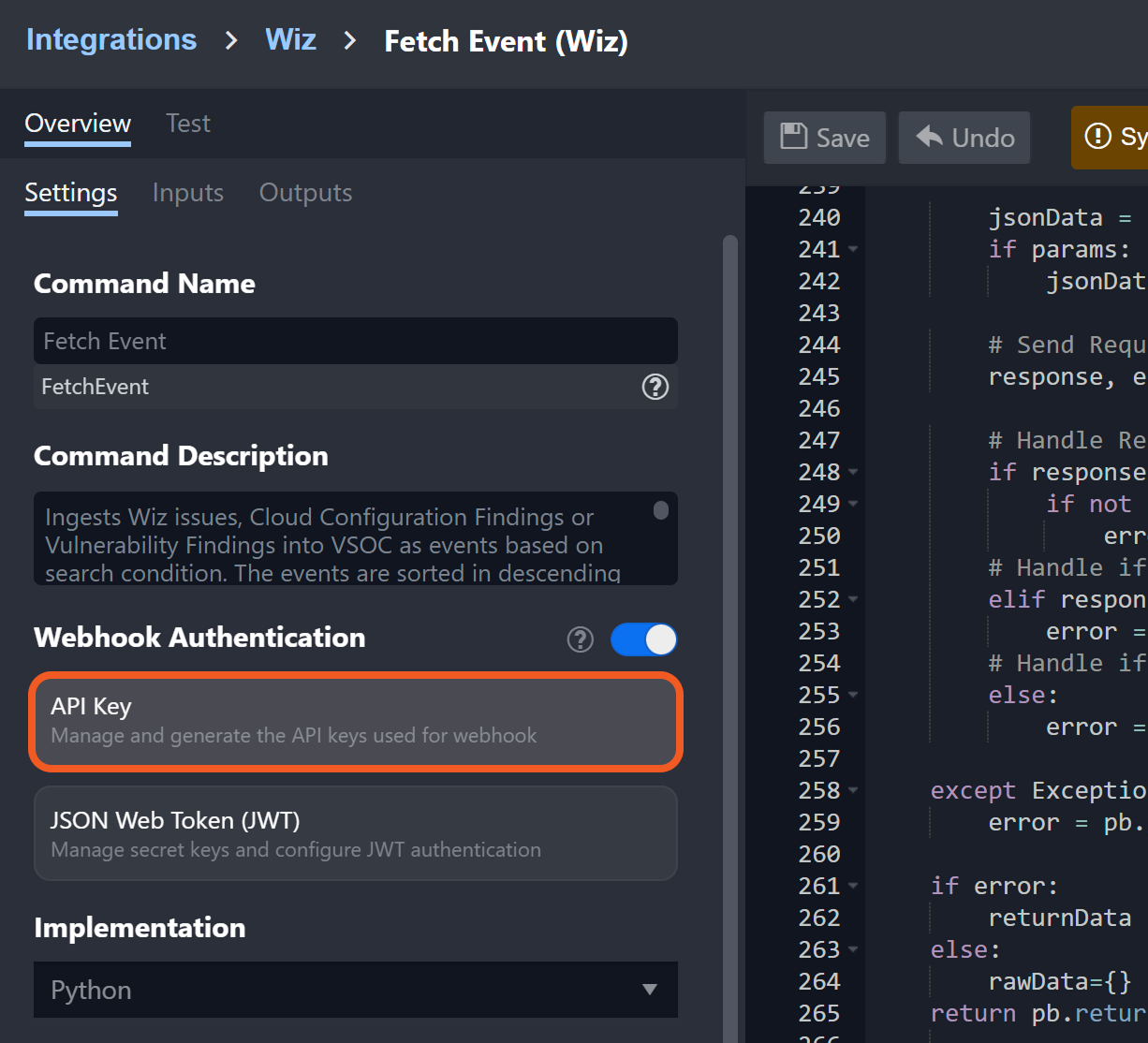Image resolution: width=1148 pixels, height=1043 pixels.
Task: Switch to the Test tab
Action: [x=188, y=124]
